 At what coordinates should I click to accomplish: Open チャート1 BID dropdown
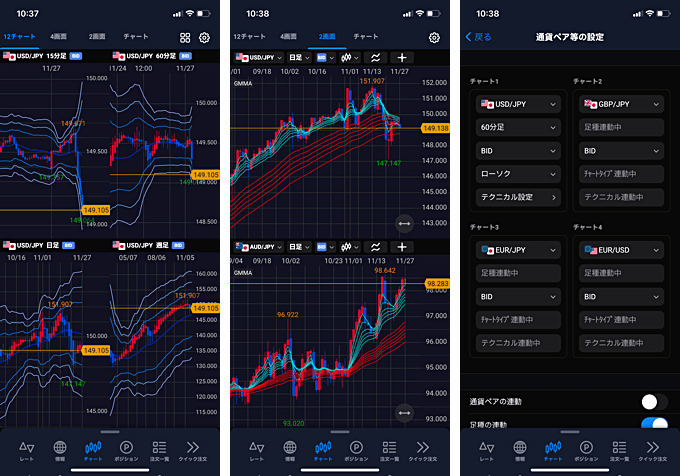pyautogui.click(x=518, y=151)
